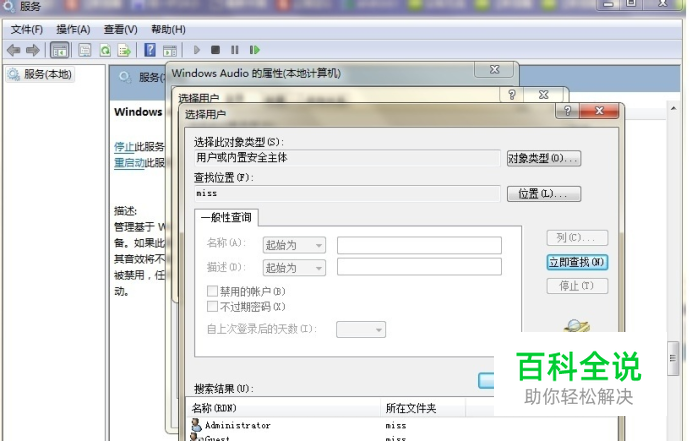
Task: Click the 查找位置 field showing miss
Action: 347,193
